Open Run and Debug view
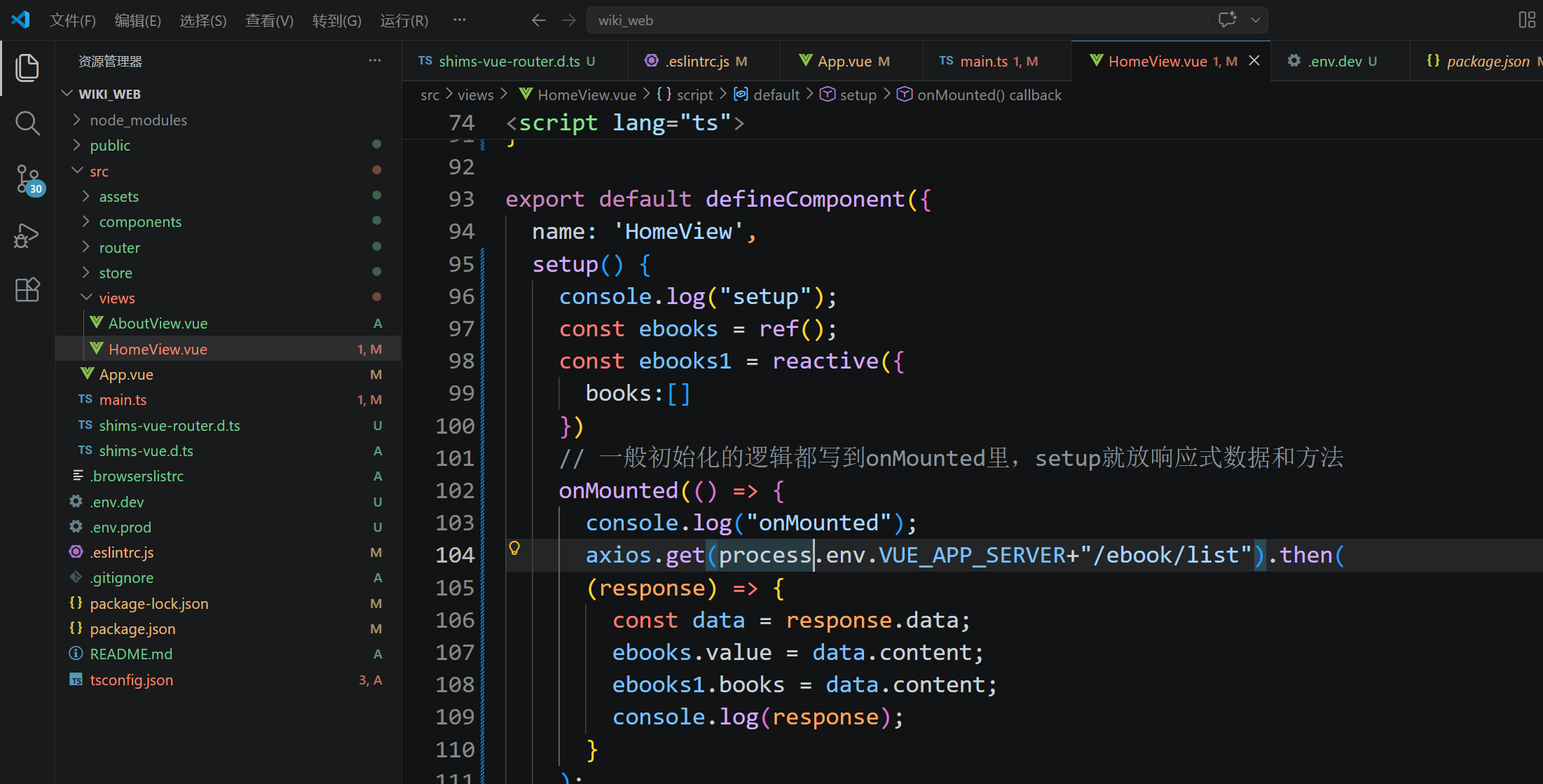Image resolution: width=1543 pixels, height=784 pixels. [27, 235]
